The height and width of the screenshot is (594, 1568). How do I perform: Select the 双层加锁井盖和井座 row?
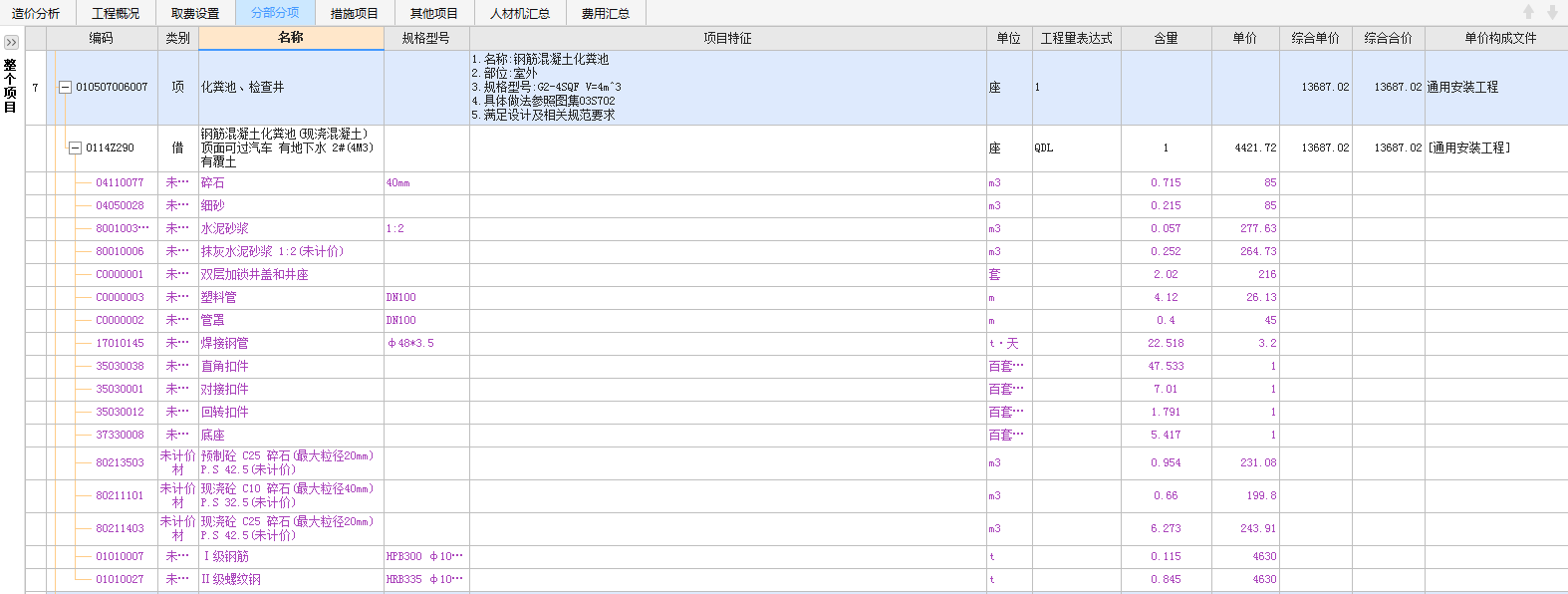[797, 275]
